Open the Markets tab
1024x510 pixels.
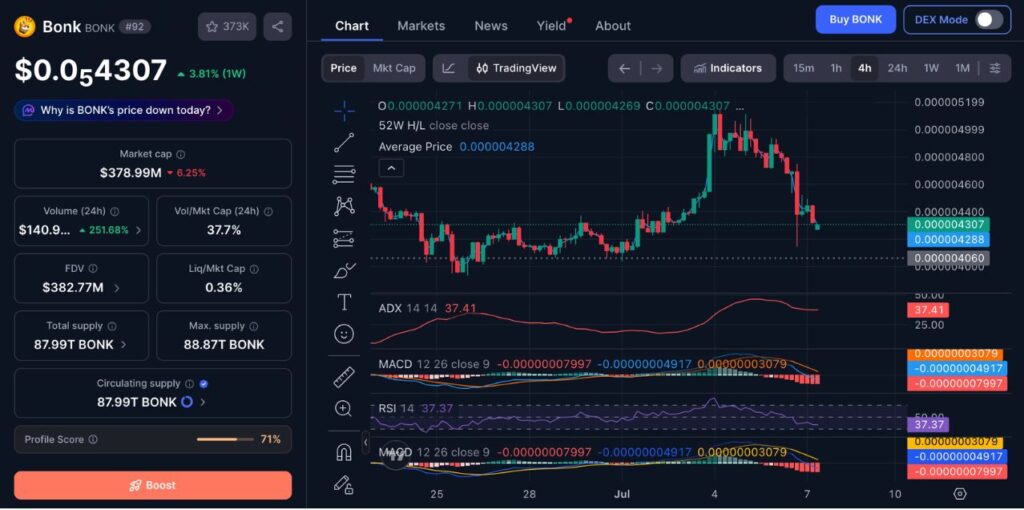coord(421,26)
